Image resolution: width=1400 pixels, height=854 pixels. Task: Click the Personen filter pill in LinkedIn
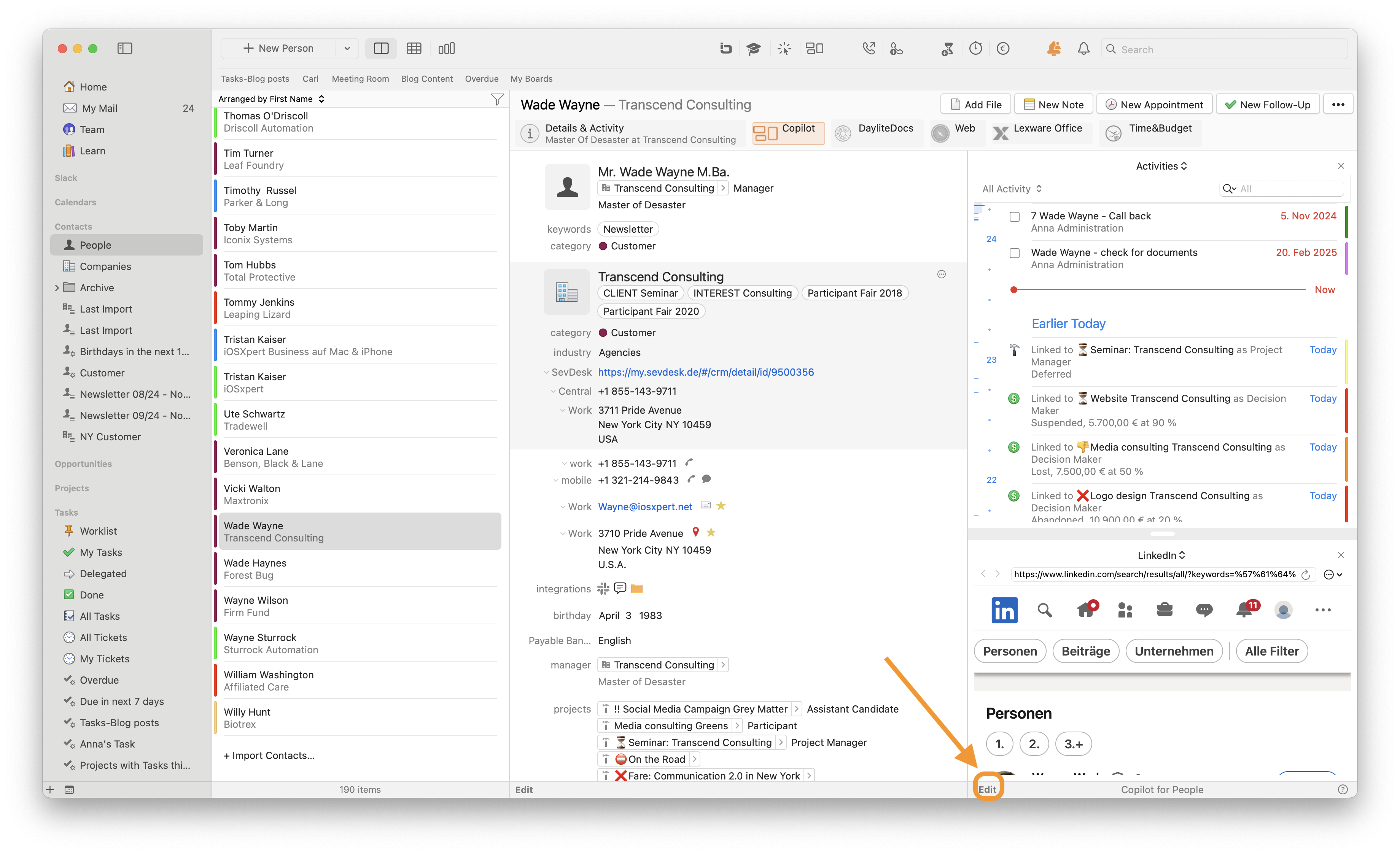point(1010,651)
